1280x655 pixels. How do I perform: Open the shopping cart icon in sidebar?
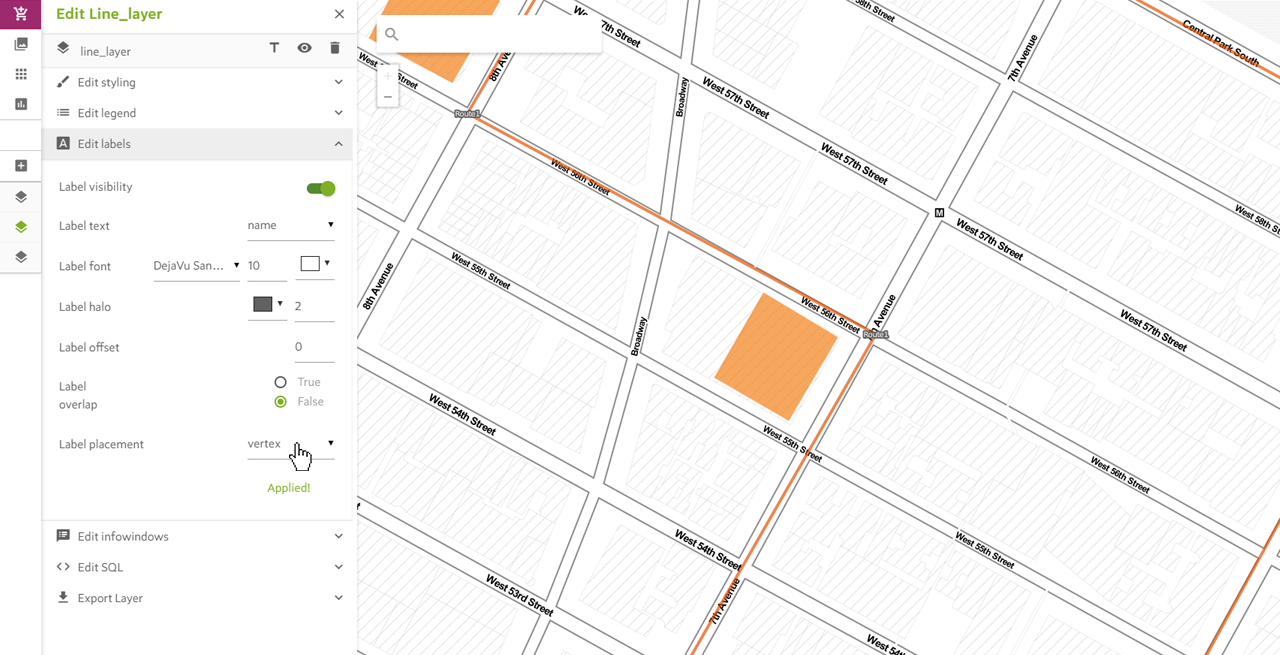[x=21, y=14]
